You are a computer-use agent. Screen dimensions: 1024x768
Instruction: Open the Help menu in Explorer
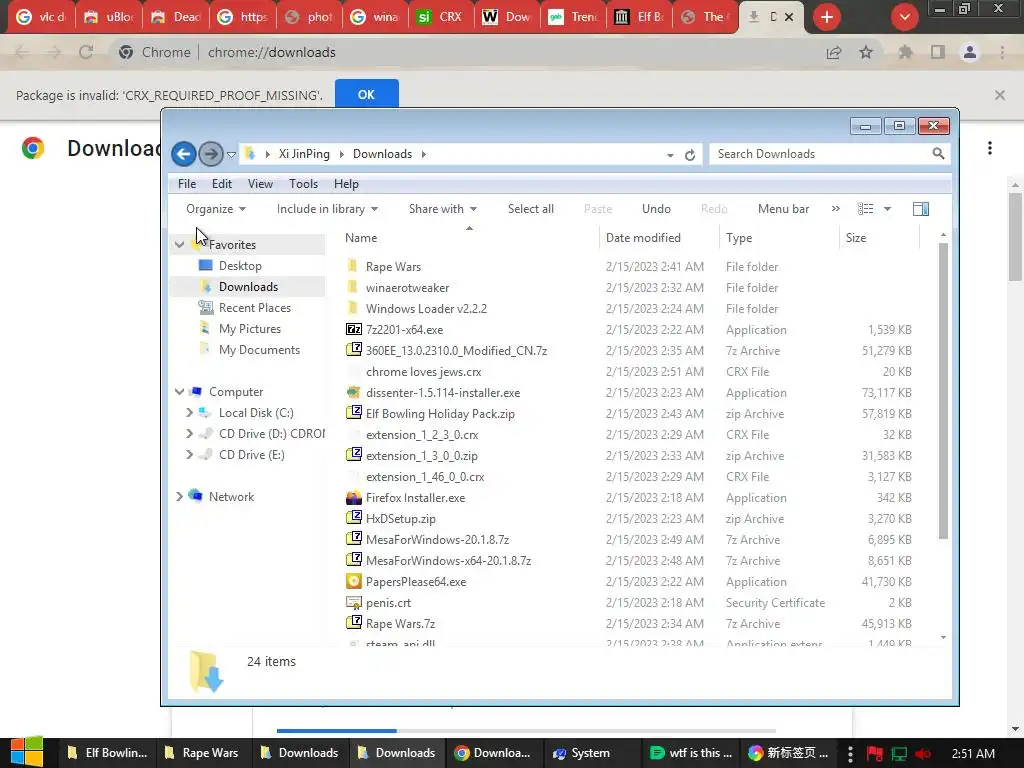(x=346, y=184)
